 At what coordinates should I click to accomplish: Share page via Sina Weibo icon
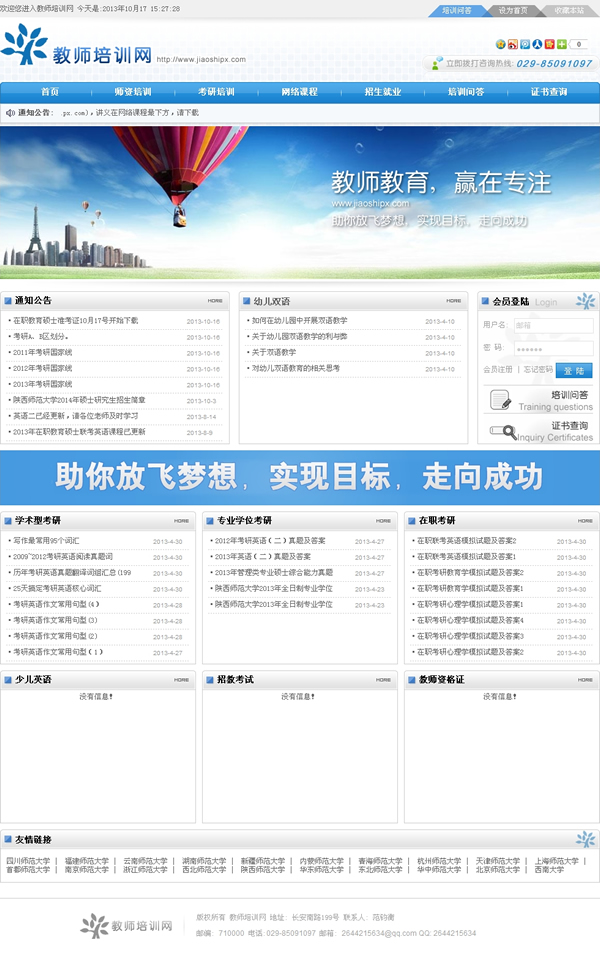[513, 44]
